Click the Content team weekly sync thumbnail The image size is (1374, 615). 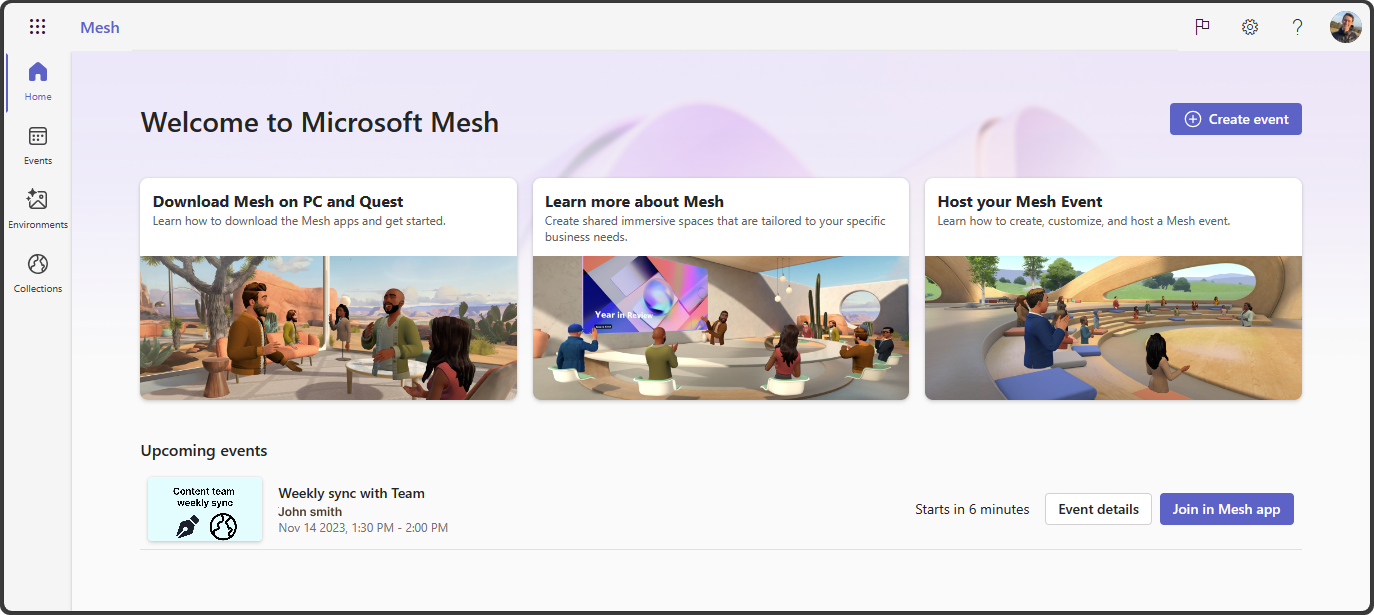(x=205, y=509)
